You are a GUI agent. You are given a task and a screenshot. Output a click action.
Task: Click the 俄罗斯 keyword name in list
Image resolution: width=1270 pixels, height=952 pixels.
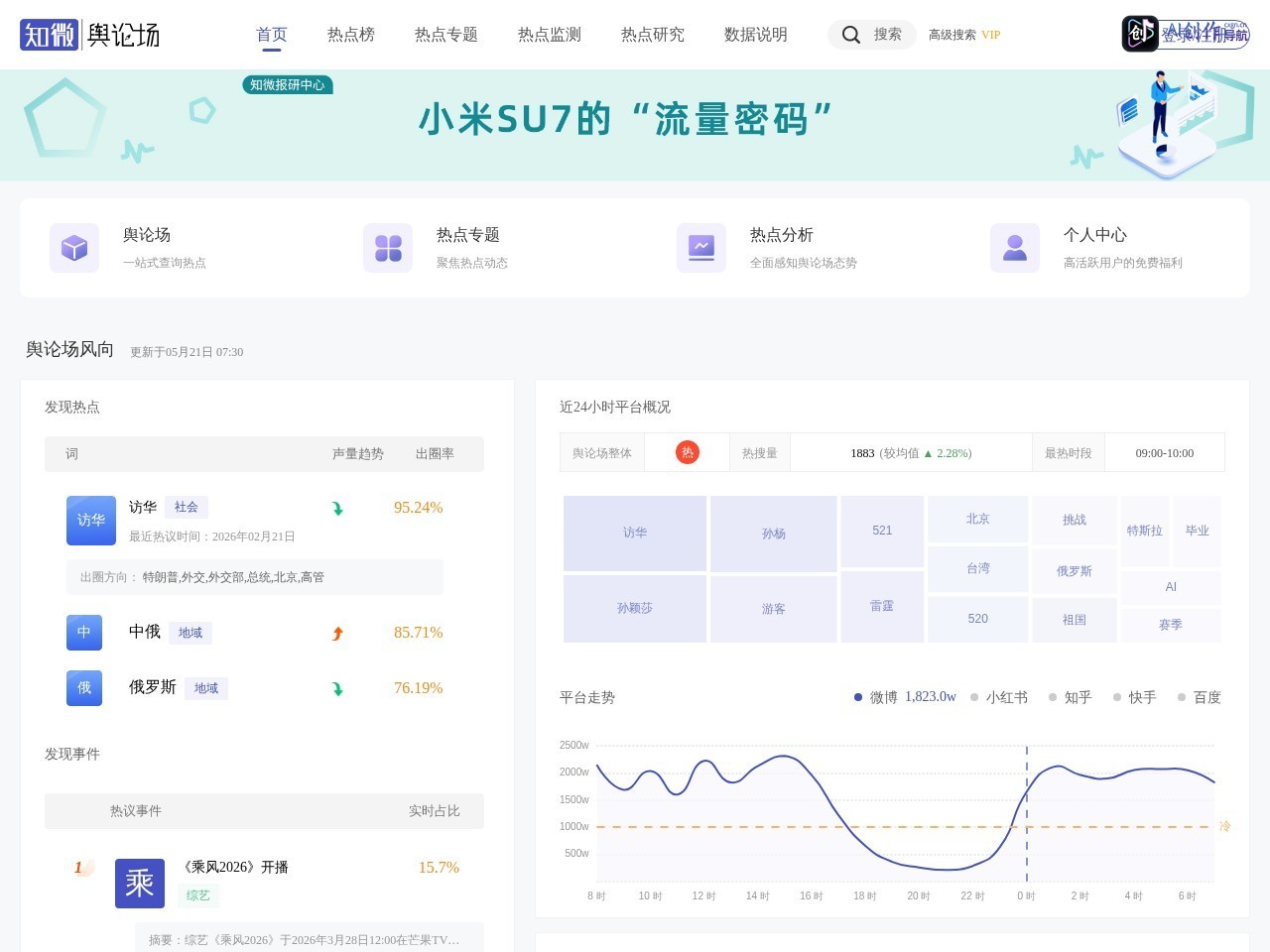153,687
